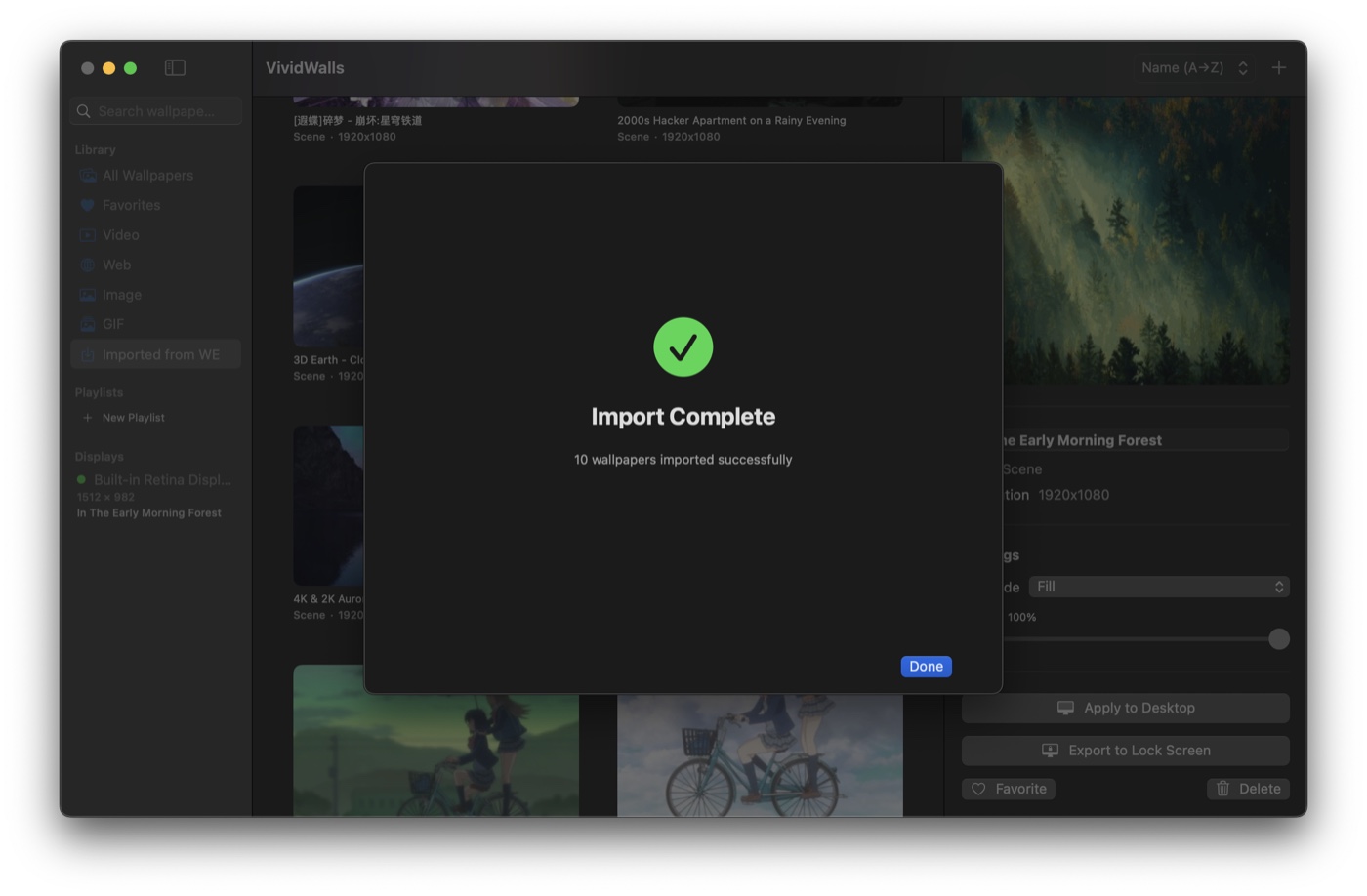Image resolution: width=1367 pixels, height=896 pixels.
Task: Click the monitor icon on Apply to Desktop
Action: pos(1065,708)
